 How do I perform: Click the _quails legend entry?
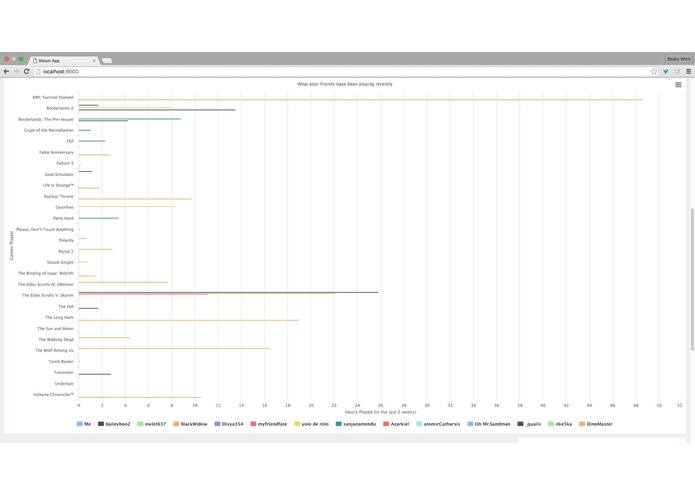(x=529, y=424)
